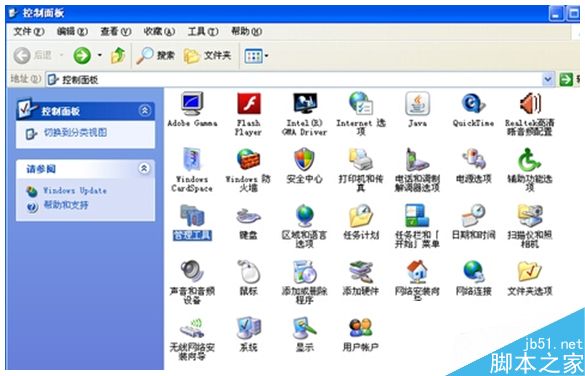
Task: Open the Windows Update link
Action: [x=75, y=191]
